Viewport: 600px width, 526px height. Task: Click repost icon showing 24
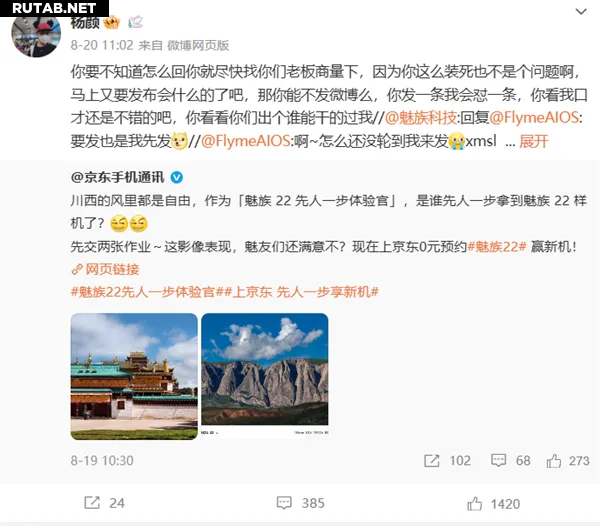[92, 503]
